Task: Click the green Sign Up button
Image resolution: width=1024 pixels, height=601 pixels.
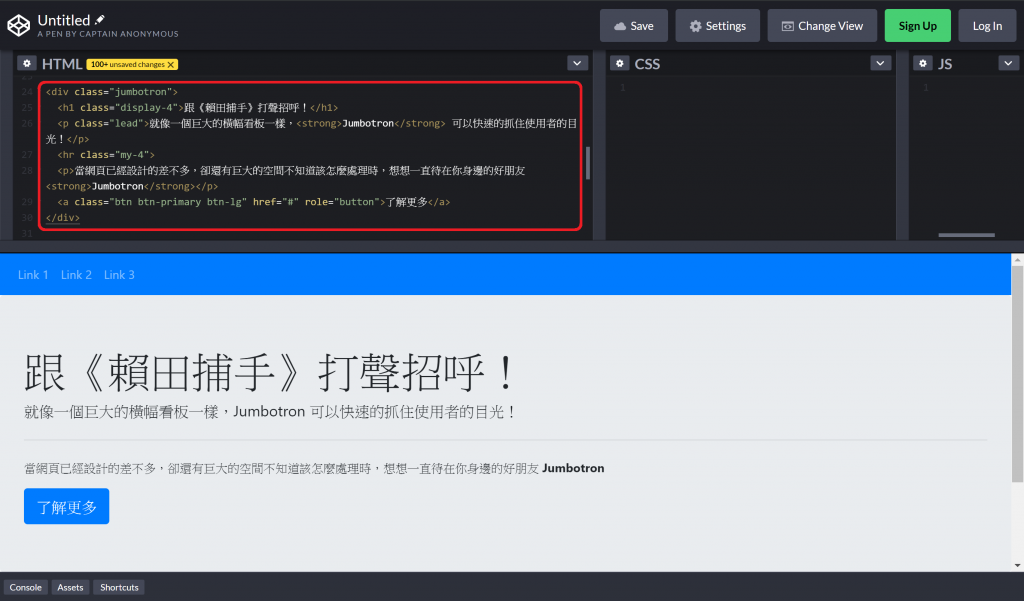Action: [918, 25]
